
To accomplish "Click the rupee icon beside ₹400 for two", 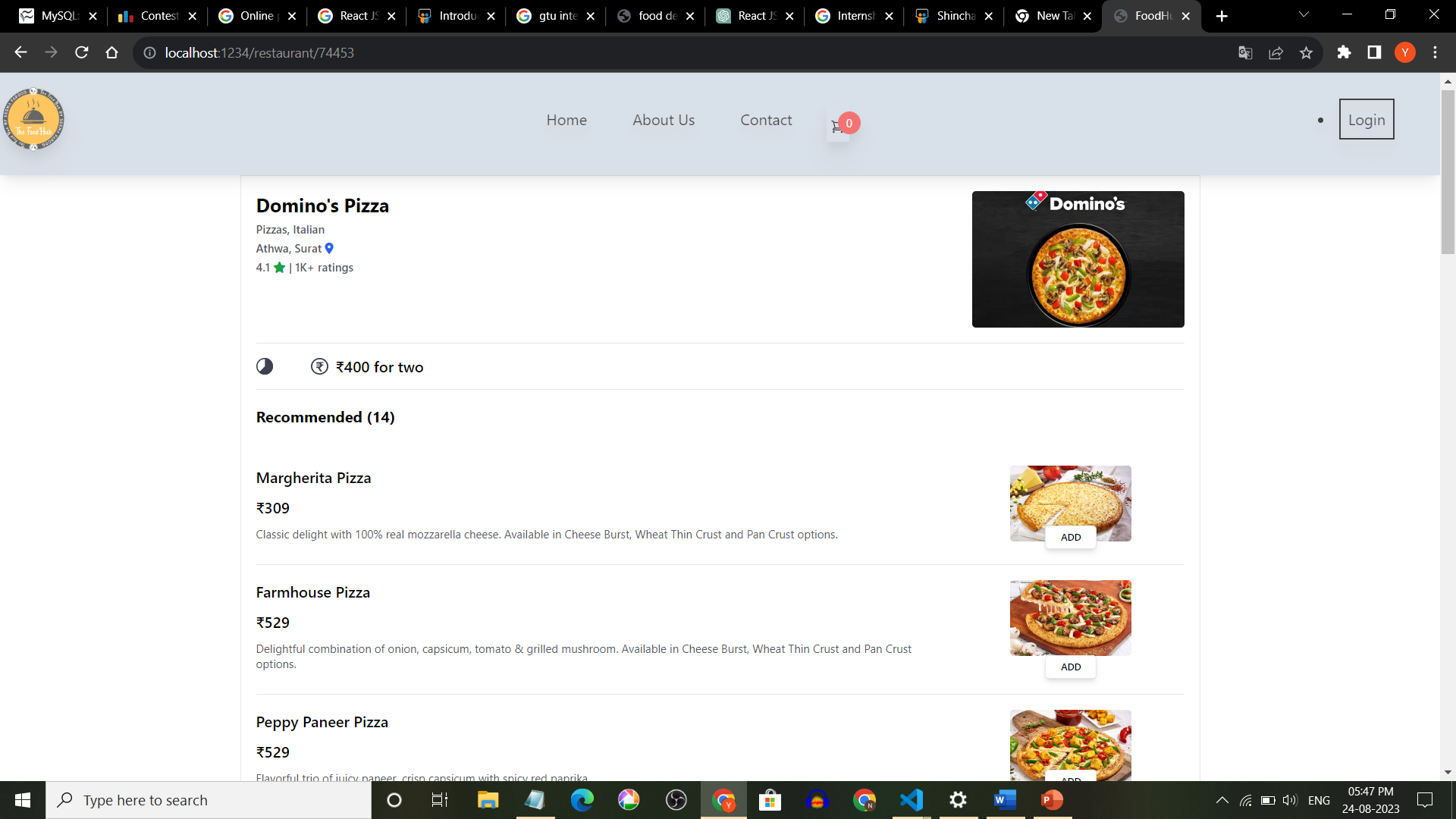I will tap(319, 366).
